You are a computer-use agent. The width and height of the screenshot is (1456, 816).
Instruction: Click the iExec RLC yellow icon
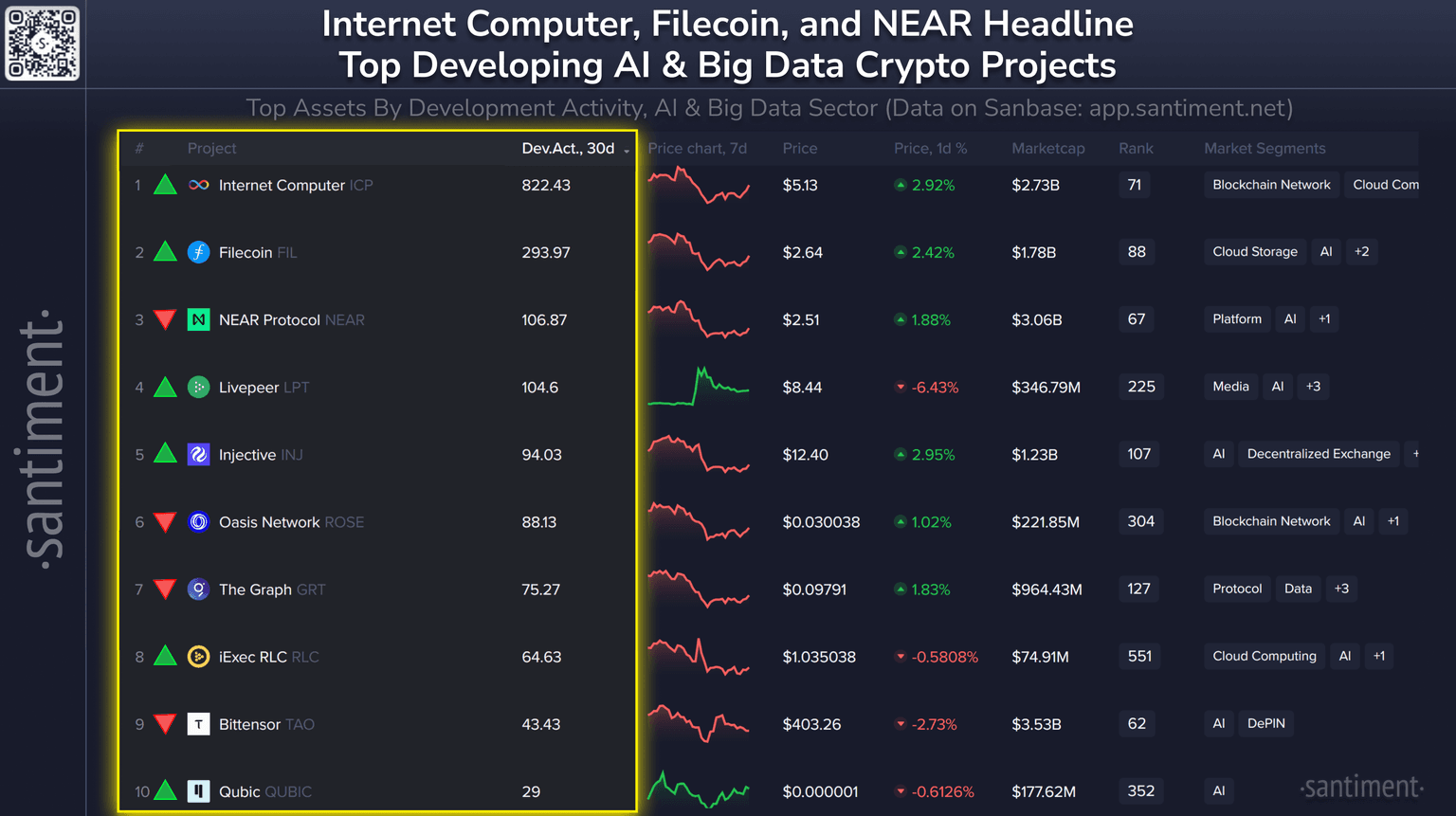[198, 657]
